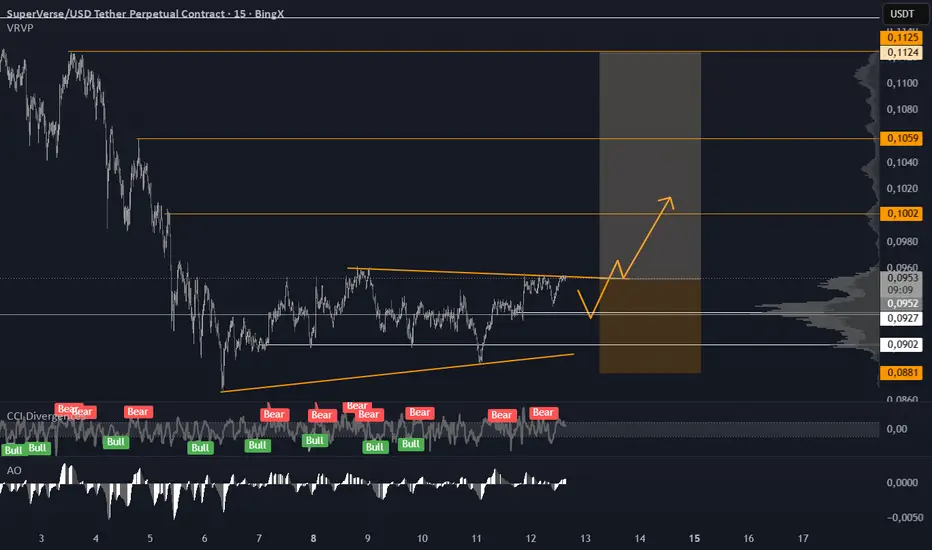
Task: Click the current price 0,0953 label
Action: [x=902, y=278]
